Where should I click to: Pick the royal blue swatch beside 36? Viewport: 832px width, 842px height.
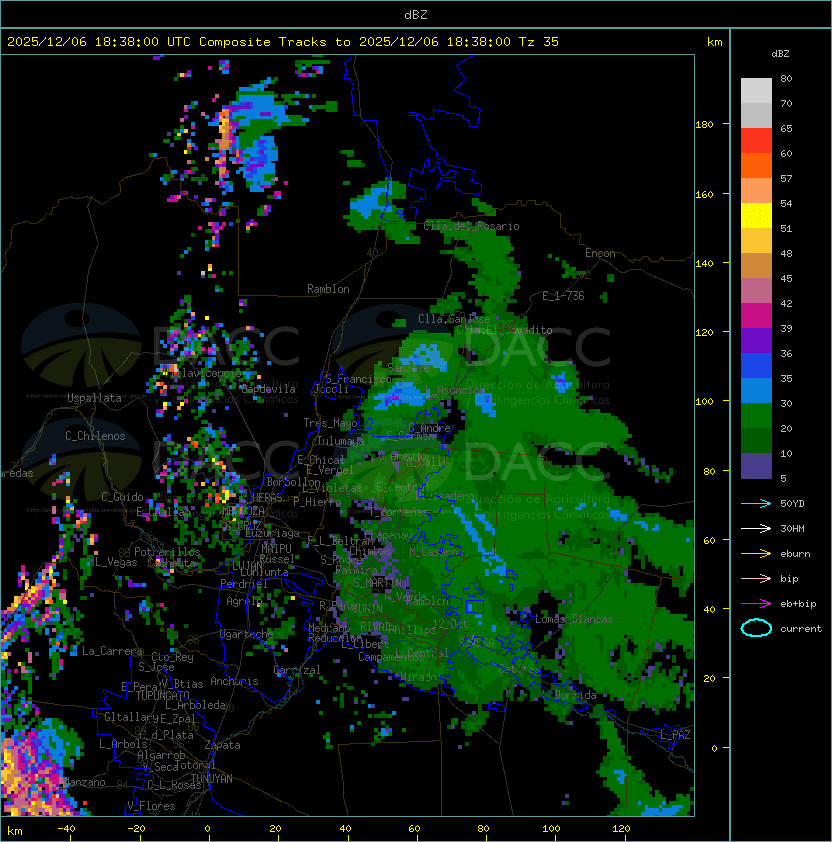tap(756, 365)
